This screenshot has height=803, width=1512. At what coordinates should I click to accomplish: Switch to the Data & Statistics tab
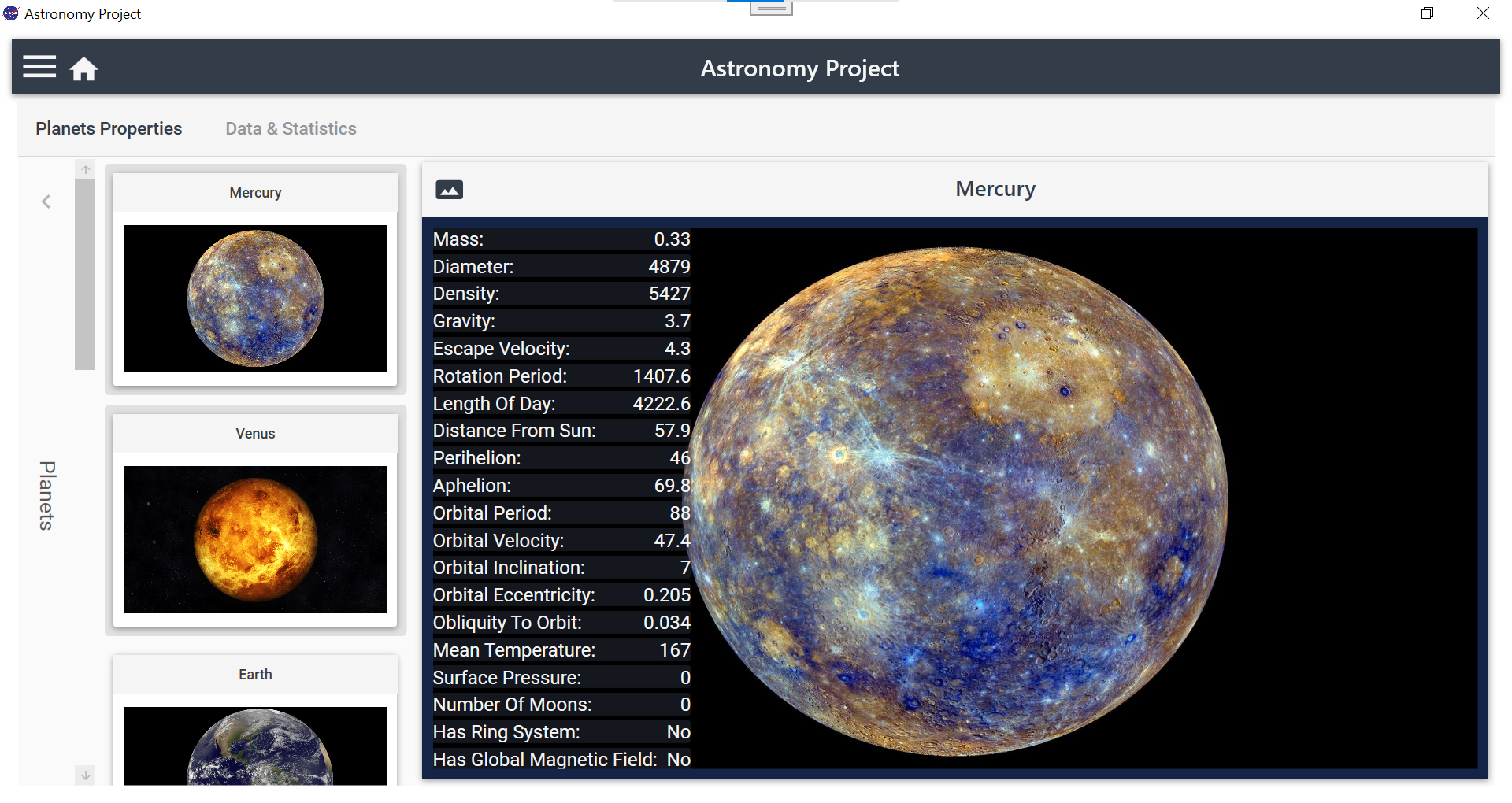click(291, 128)
